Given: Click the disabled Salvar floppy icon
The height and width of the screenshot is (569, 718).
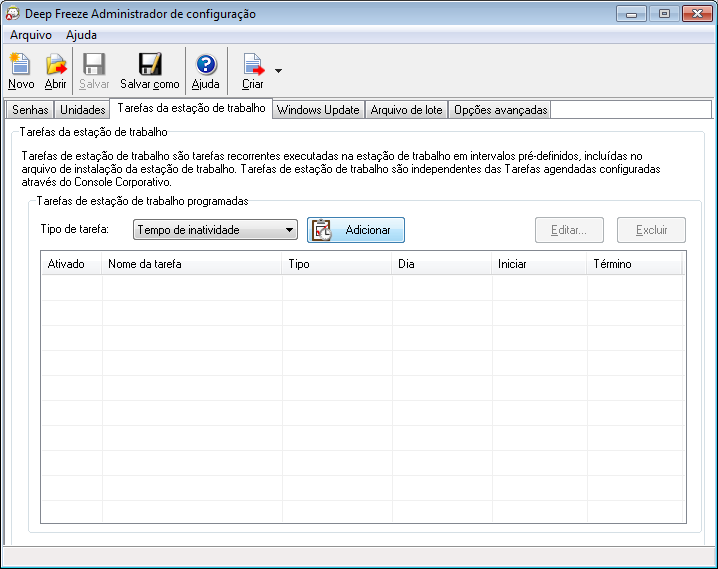Looking at the screenshot, I should click(x=94, y=70).
